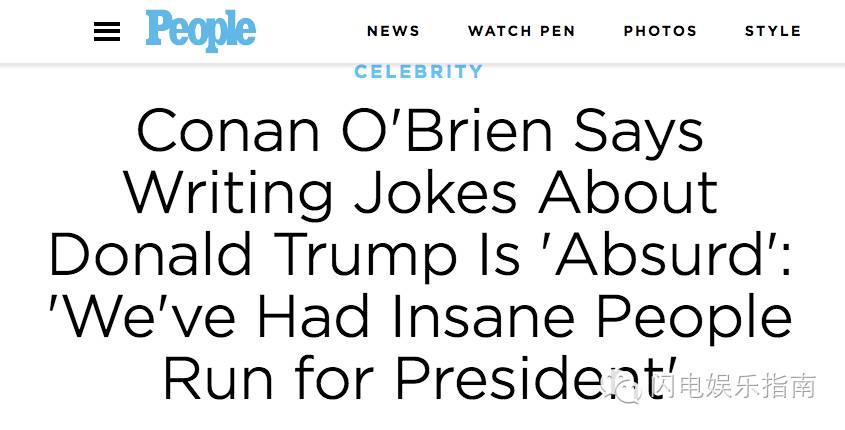The image size is (845, 430).
Task: Open the CELEBRITY category link
Action: click(419, 72)
